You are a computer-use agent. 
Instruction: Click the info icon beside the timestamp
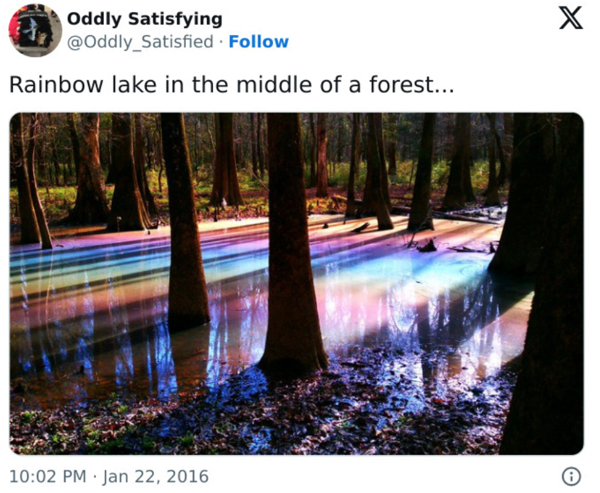[571, 476]
